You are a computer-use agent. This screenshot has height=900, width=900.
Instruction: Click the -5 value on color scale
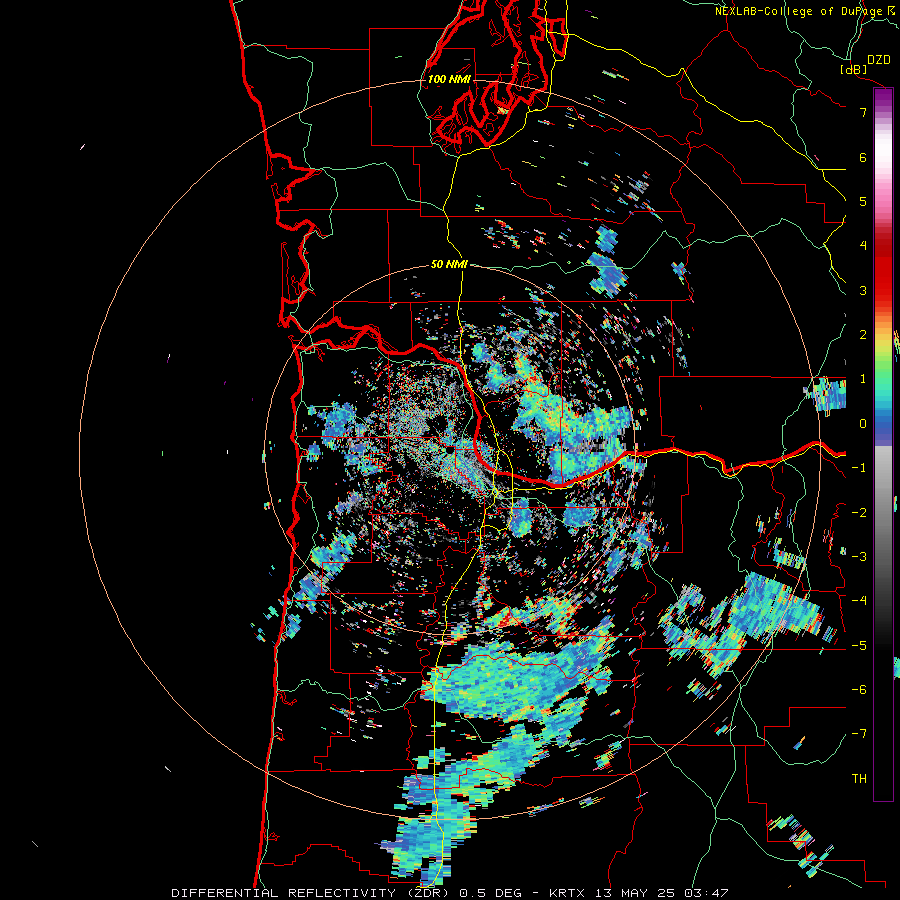(x=859, y=646)
